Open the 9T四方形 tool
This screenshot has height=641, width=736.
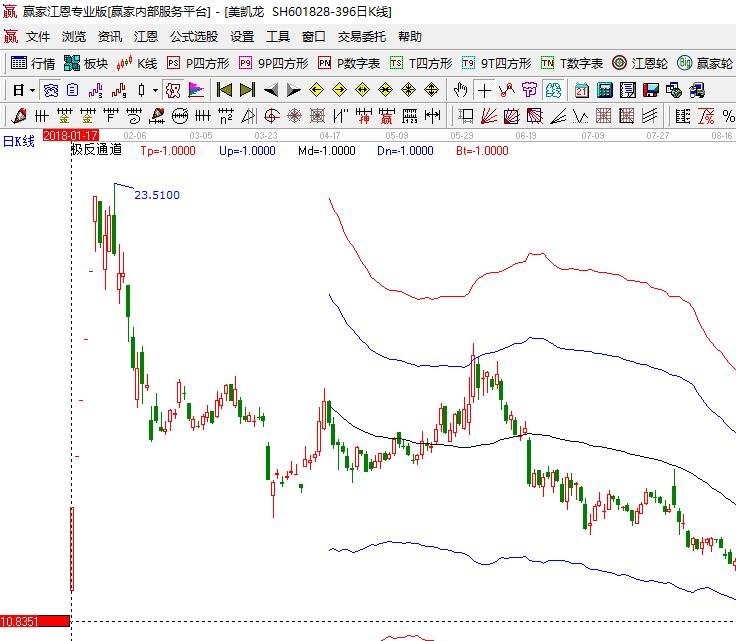pyautogui.click(x=497, y=63)
